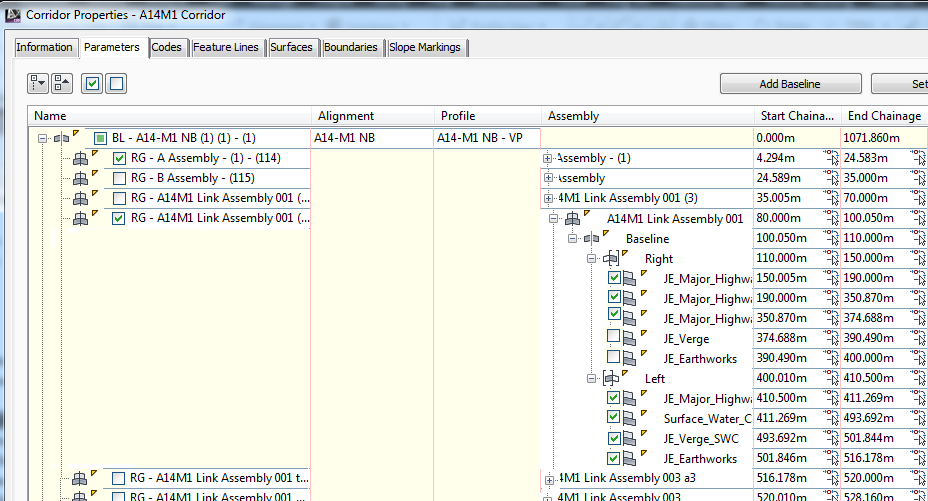Expand the B Assembly row's assembly node

coord(548,178)
